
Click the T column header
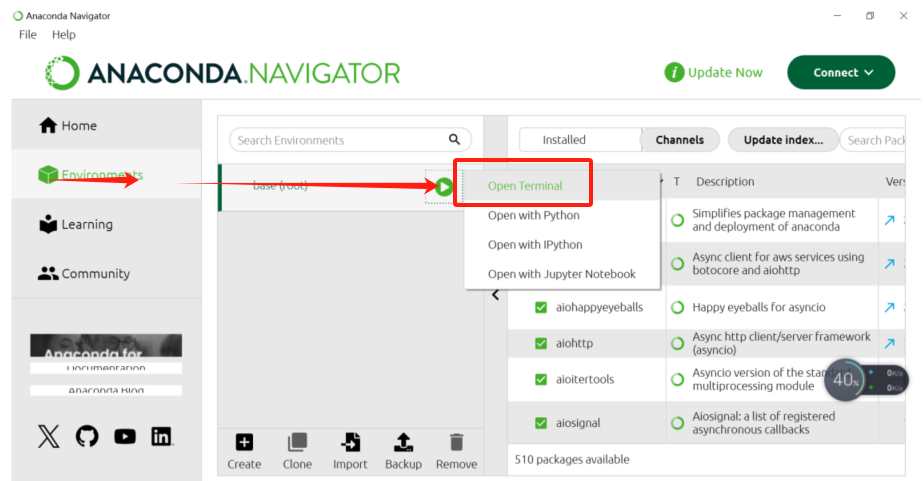676,182
